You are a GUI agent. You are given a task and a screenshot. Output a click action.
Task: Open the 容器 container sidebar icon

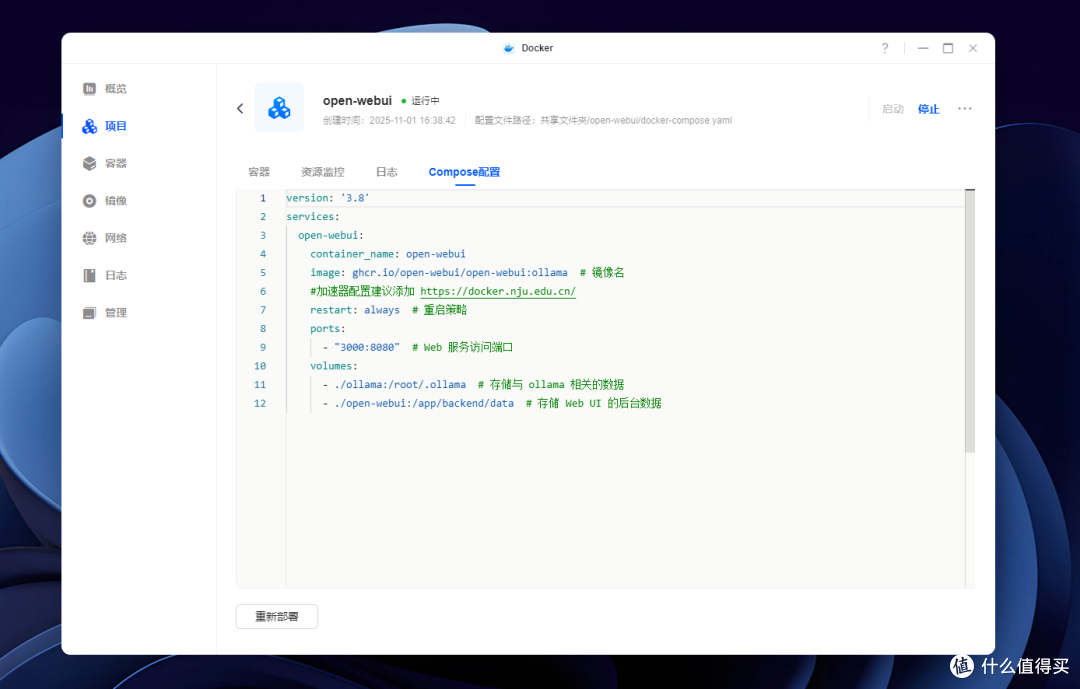(x=90, y=163)
